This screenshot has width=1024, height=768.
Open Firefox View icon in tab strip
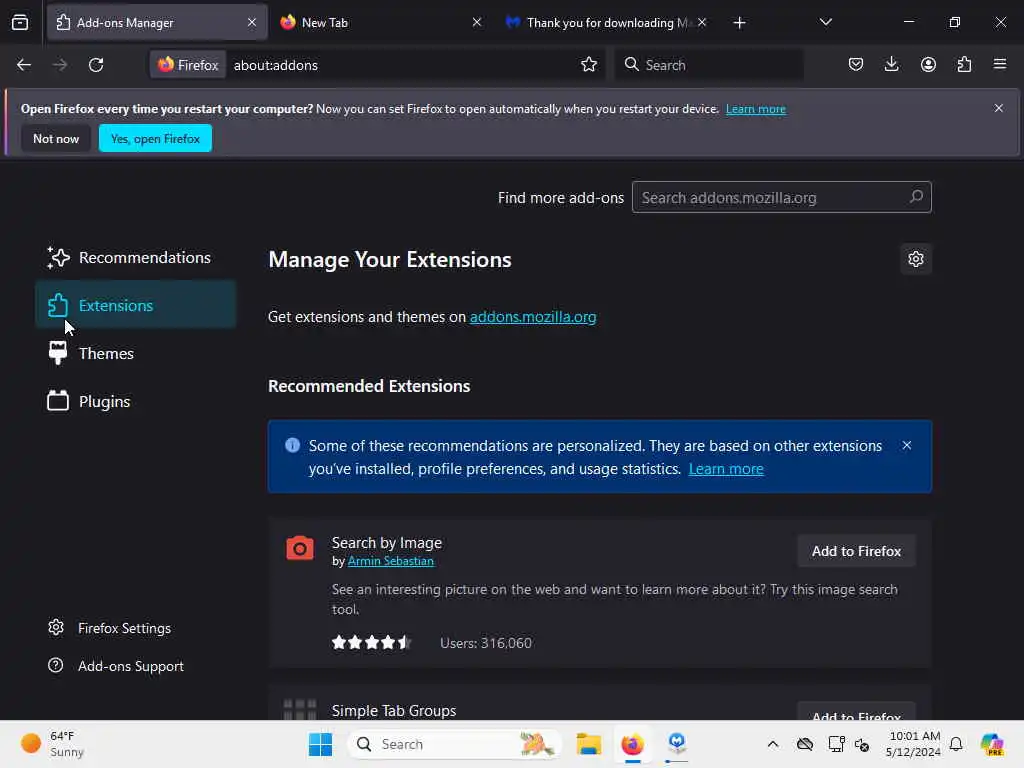20,22
